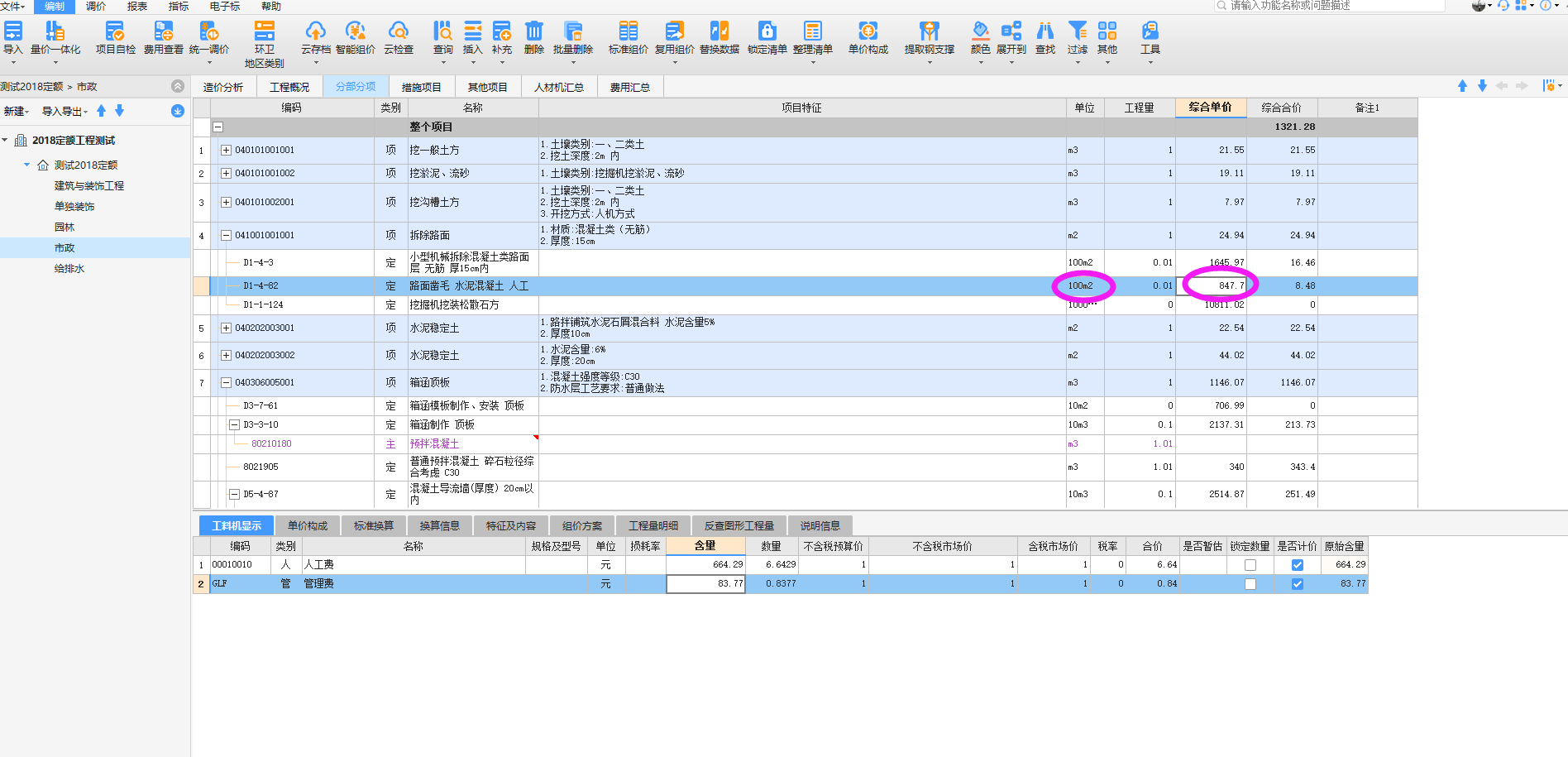Viewport: 1568px width, 757px height.
Task: Click the 综合单价 cell showing 847.7
Action: pyautogui.click(x=1211, y=286)
